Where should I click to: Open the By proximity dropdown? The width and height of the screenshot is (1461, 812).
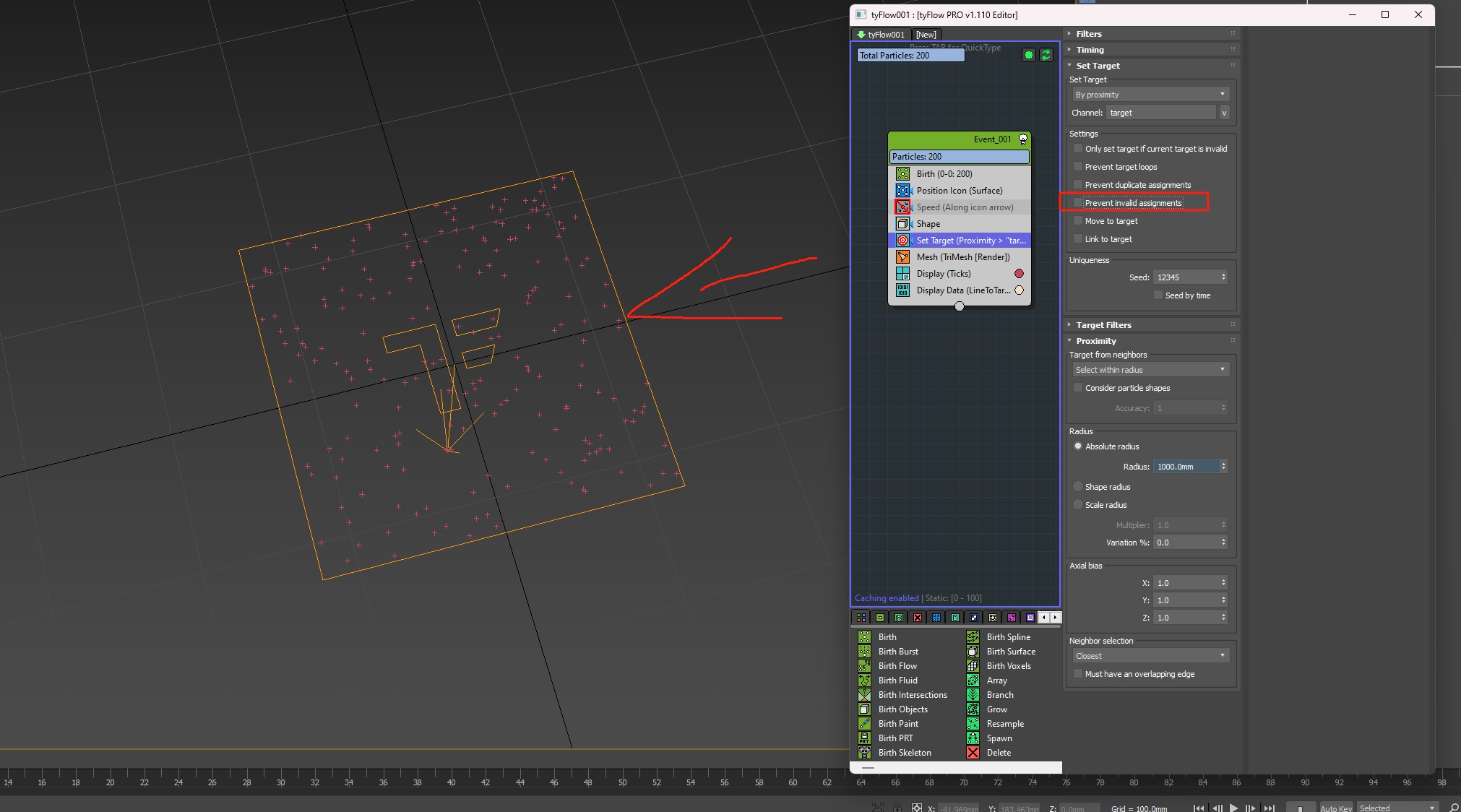[x=1150, y=95]
